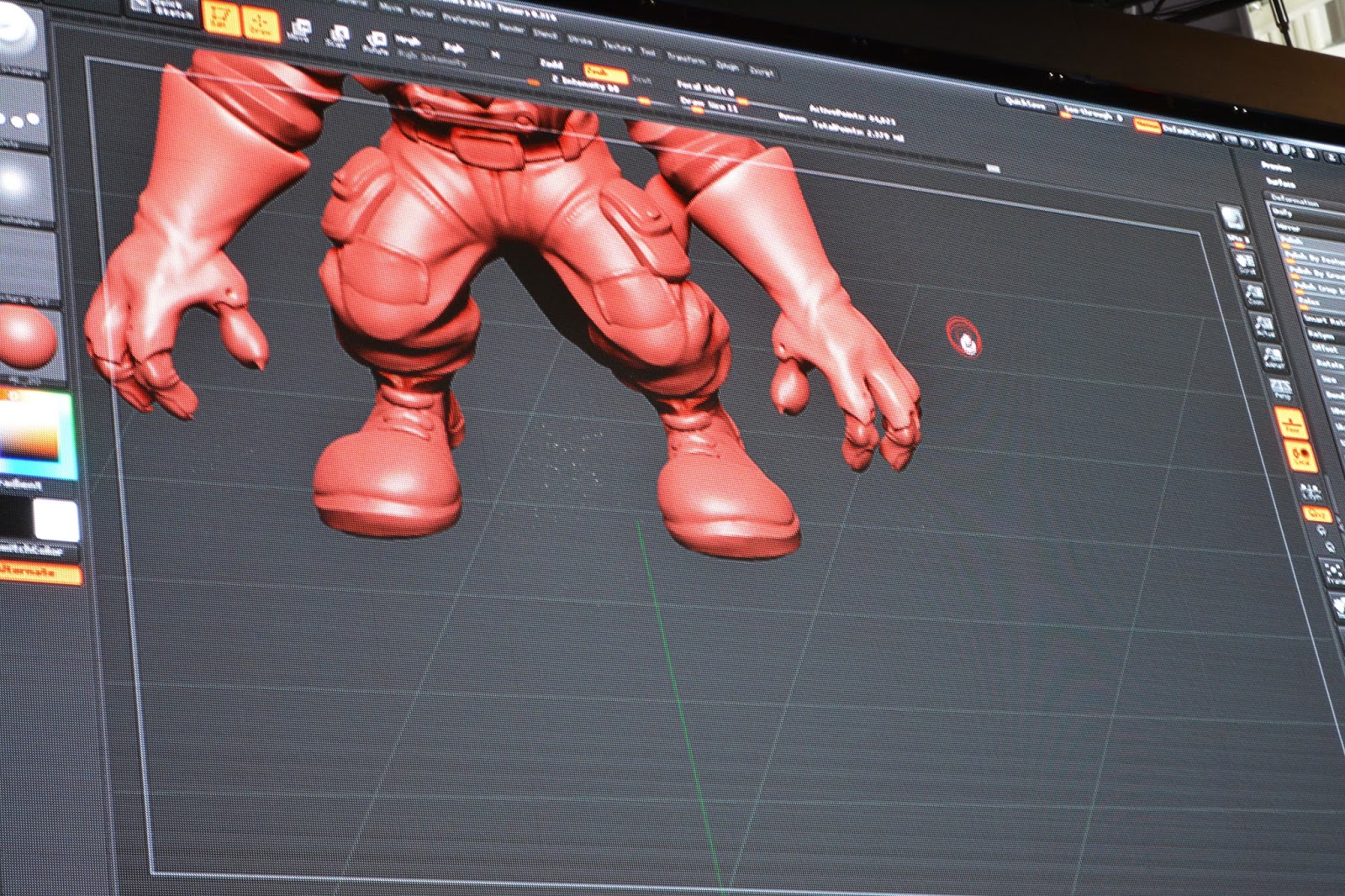Pick a hue in the color picker square
The width and height of the screenshot is (1345, 896).
[34, 435]
